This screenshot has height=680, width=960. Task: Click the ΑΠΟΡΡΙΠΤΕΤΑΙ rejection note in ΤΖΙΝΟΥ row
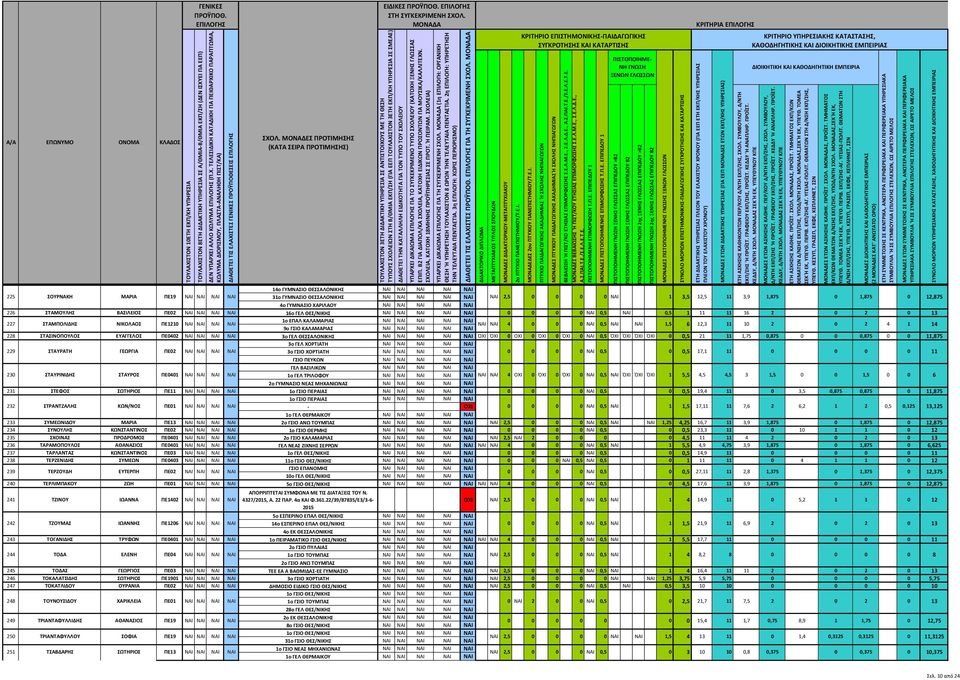click(308, 499)
